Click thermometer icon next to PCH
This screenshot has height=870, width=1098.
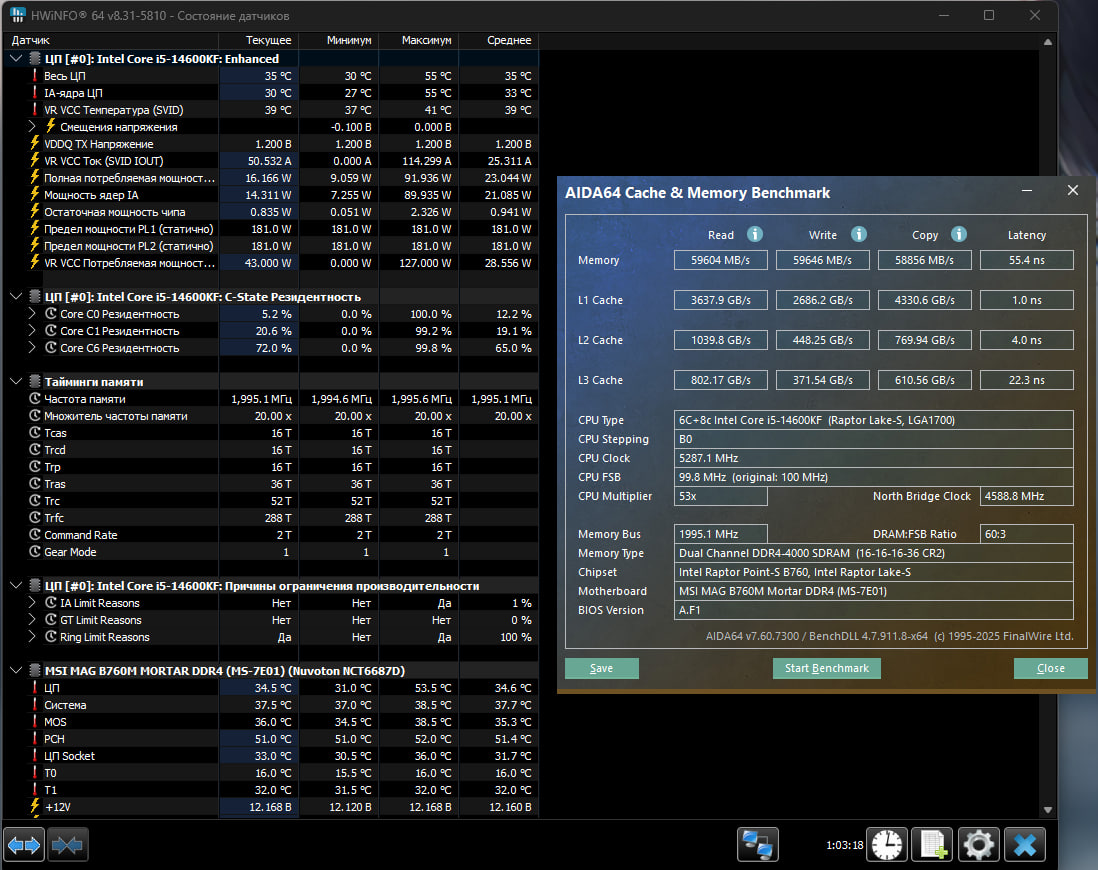(x=34, y=738)
